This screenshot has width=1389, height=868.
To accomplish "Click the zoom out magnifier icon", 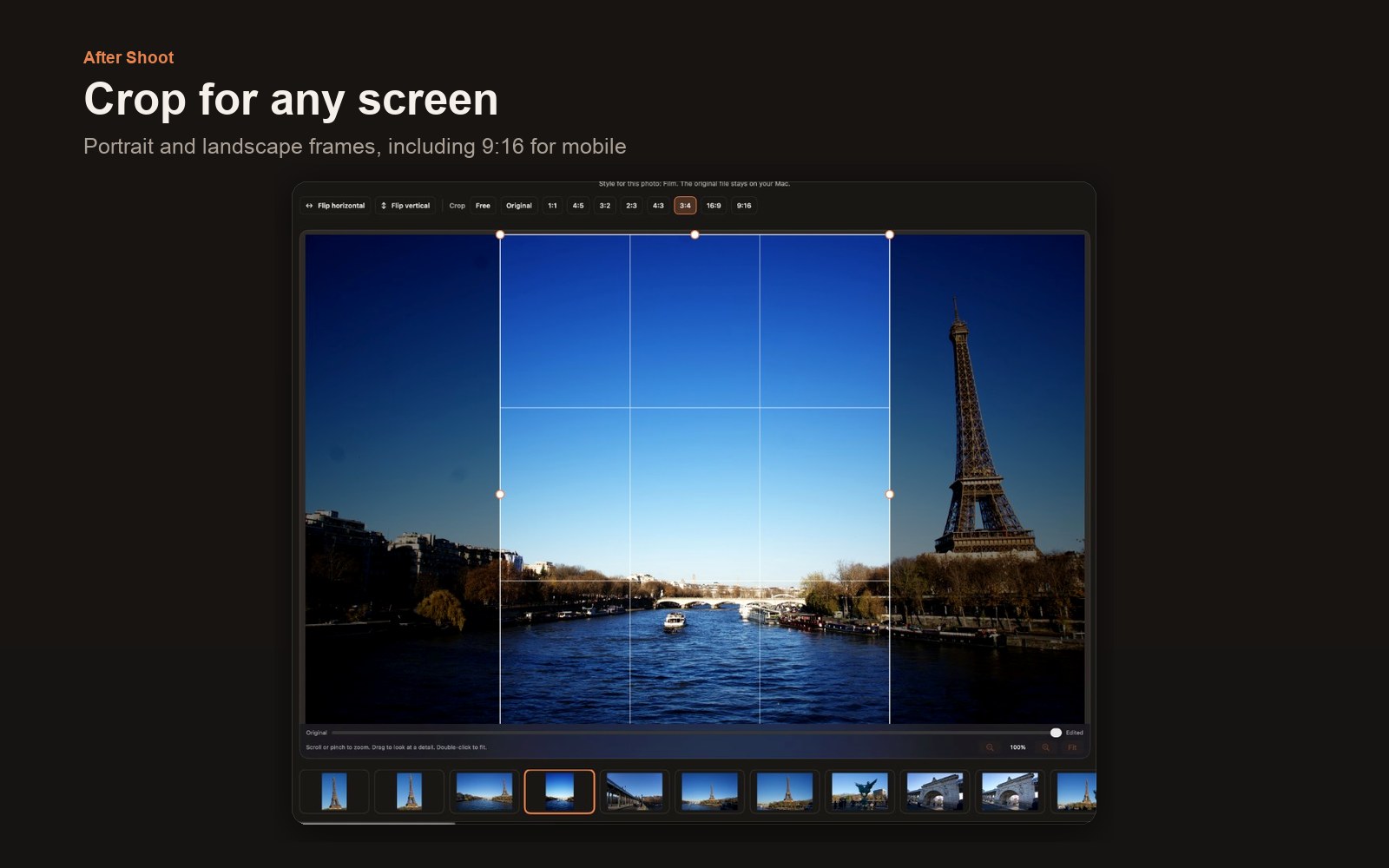I will [x=990, y=747].
